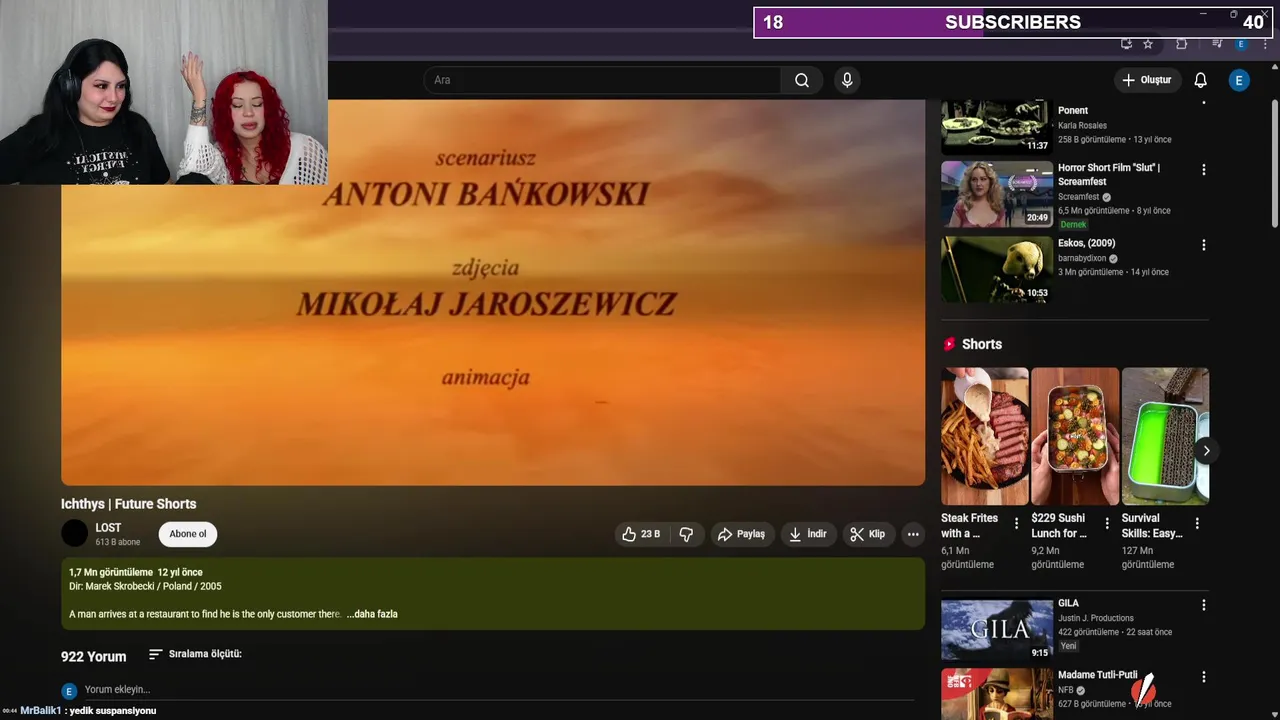This screenshot has height=720, width=1280.
Task: Dislike the video
Action: tap(686, 534)
